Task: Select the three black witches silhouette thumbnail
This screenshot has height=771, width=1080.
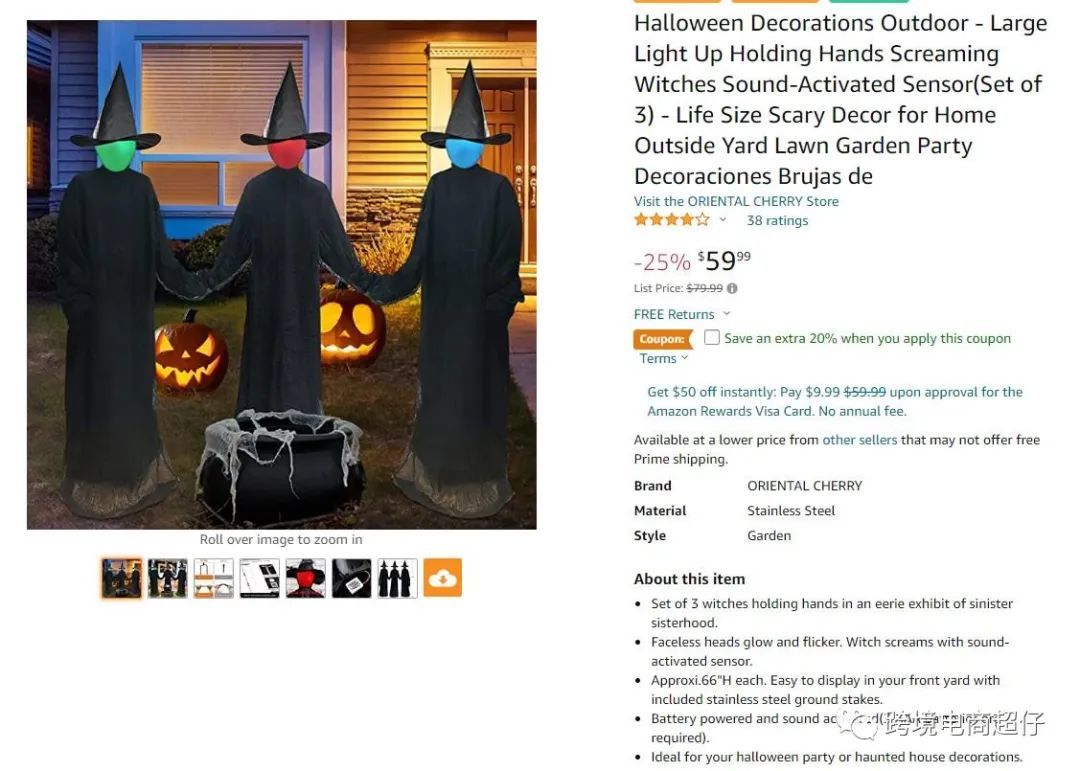Action: 397,577
